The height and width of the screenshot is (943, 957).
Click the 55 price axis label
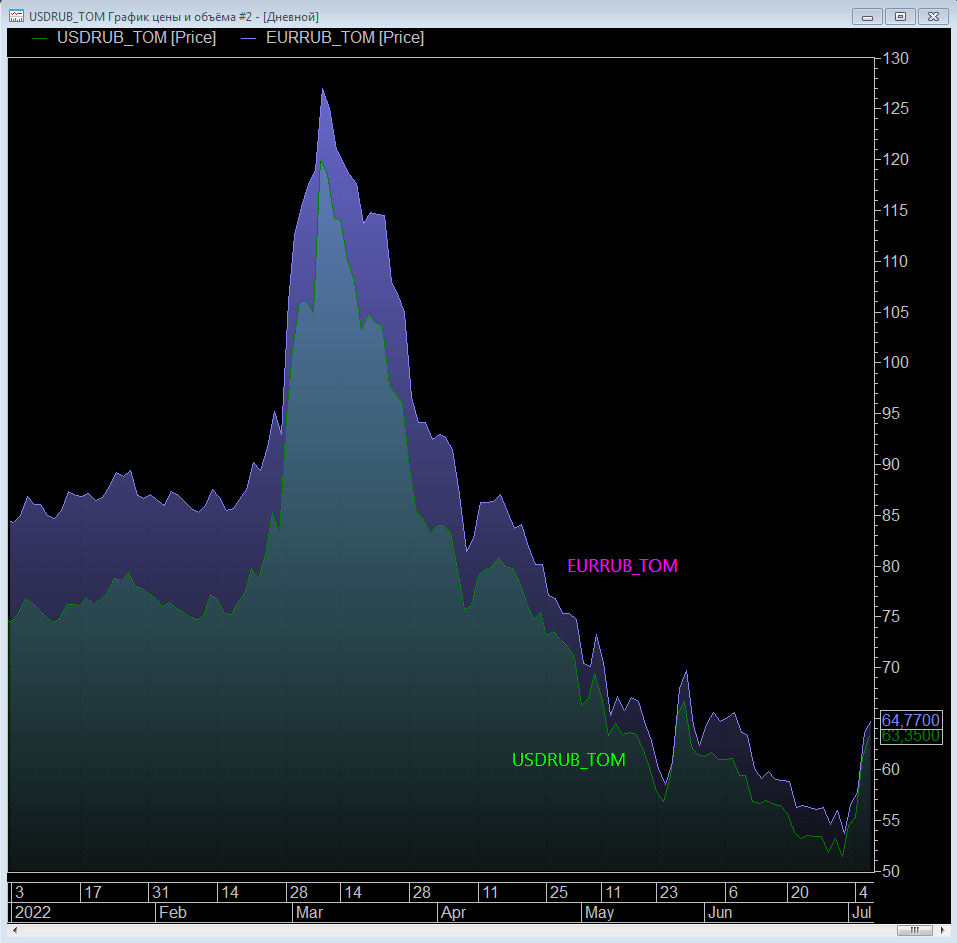pyautogui.click(x=891, y=820)
